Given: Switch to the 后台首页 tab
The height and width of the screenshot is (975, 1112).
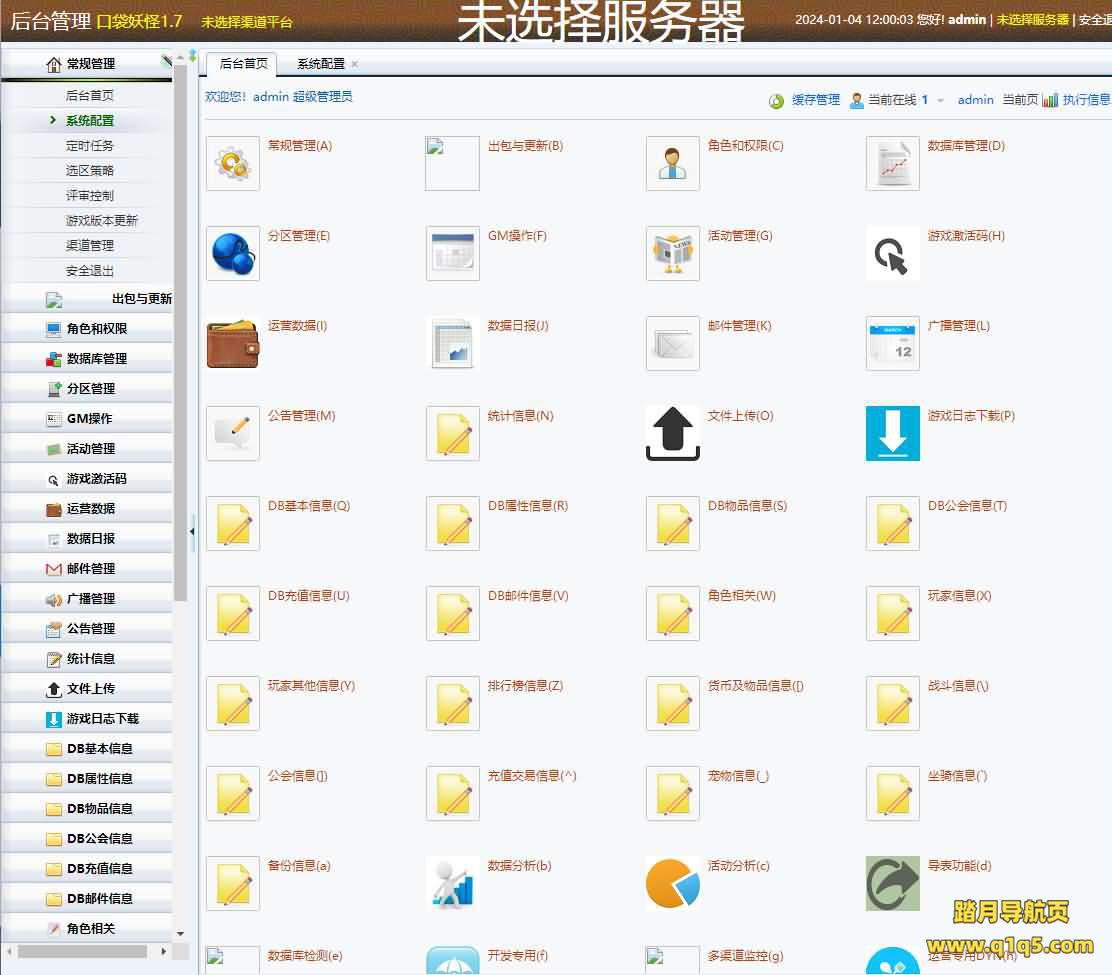Looking at the screenshot, I should (243, 63).
